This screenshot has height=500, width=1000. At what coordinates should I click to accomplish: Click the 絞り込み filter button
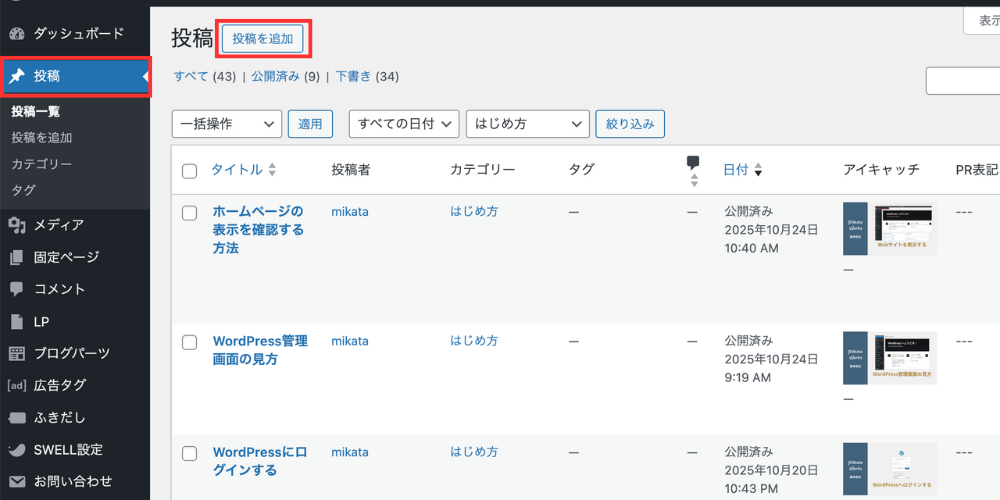pyautogui.click(x=630, y=124)
